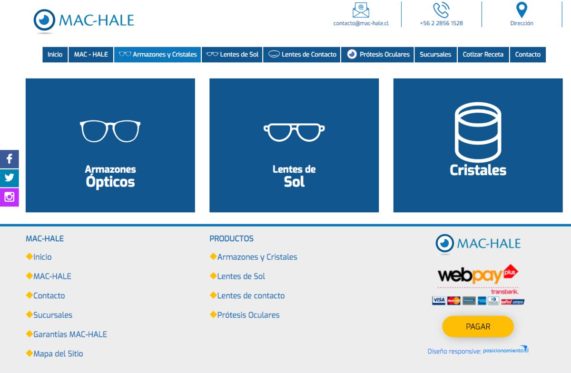Open Mapa del Sitio footer link
Viewport: 571px width, 373px height.
pos(58,354)
